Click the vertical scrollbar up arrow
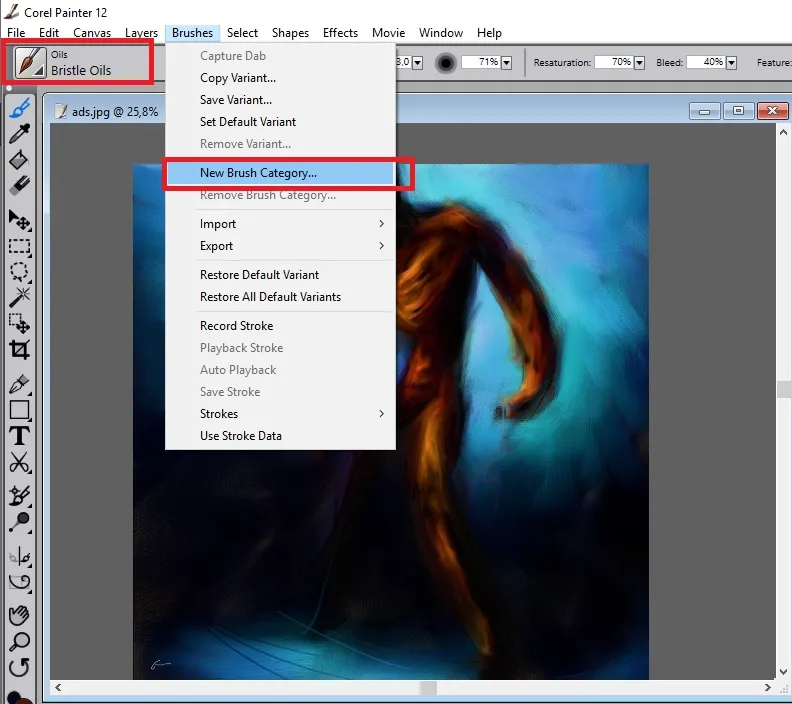The image size is (792, 704). pos(783,132)
